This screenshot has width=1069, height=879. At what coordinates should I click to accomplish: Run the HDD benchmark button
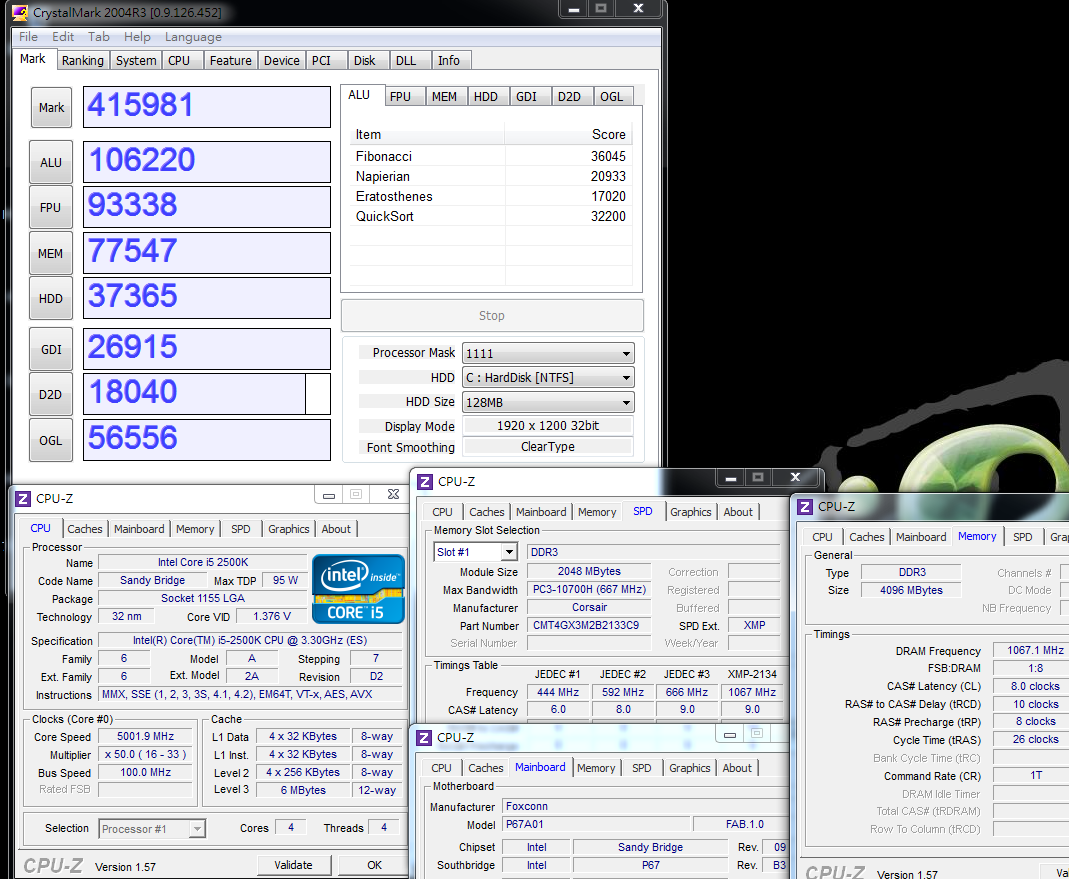(x=51, y=299)
